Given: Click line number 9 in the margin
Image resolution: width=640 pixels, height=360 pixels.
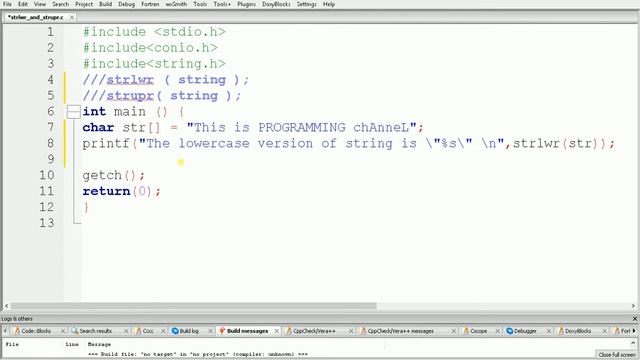Looking at the screenshot, I should 50,159.
